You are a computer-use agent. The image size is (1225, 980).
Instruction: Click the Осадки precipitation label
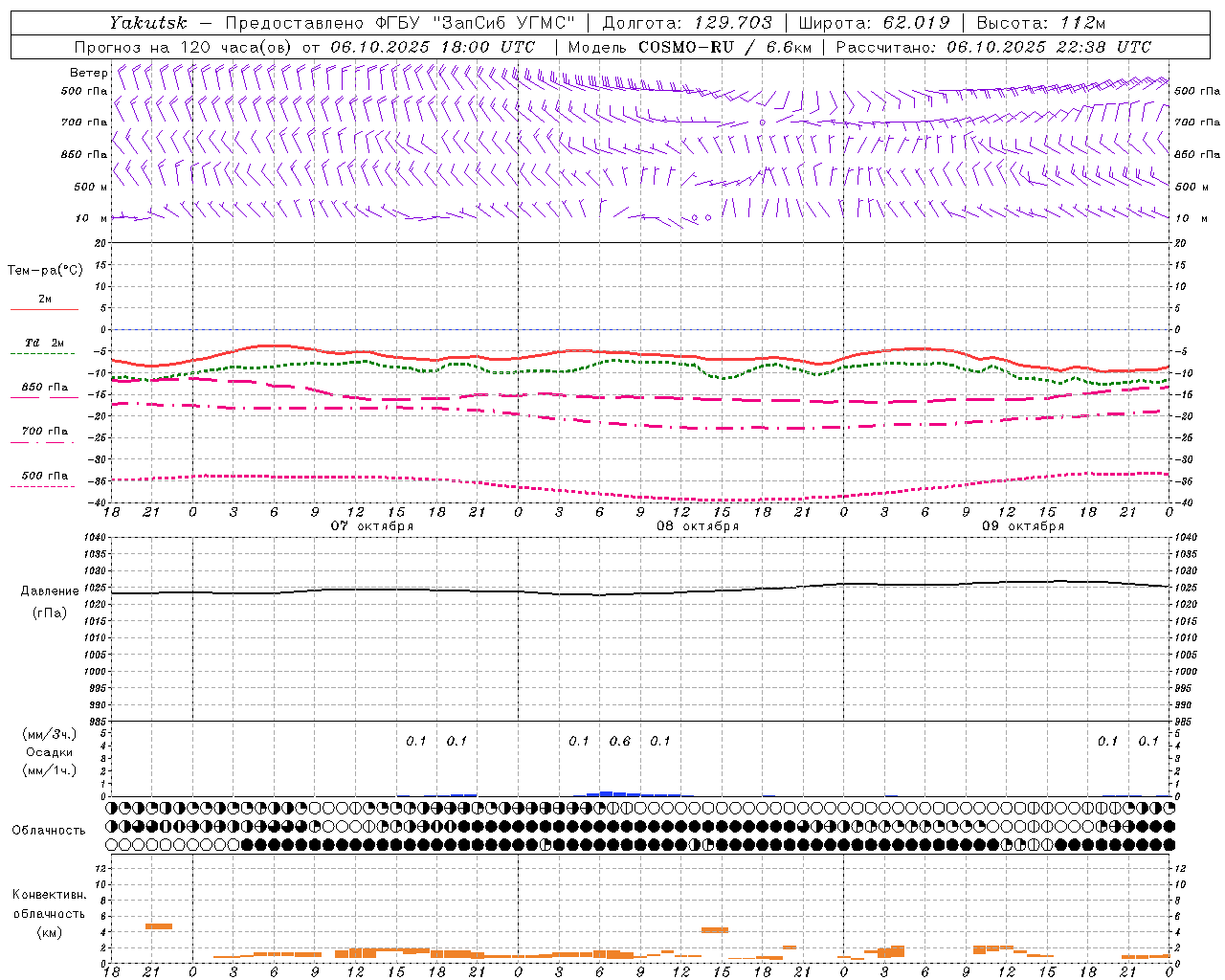pyautogui.click(x=49, y=752)
